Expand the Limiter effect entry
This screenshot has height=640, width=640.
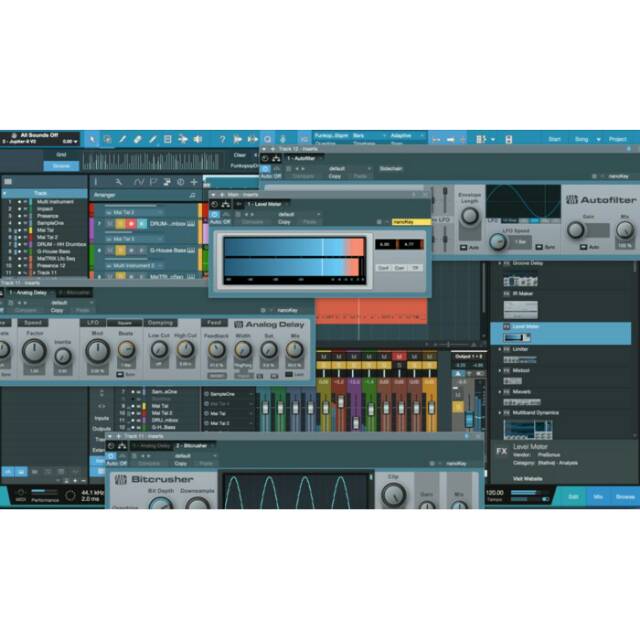(500, 349)
